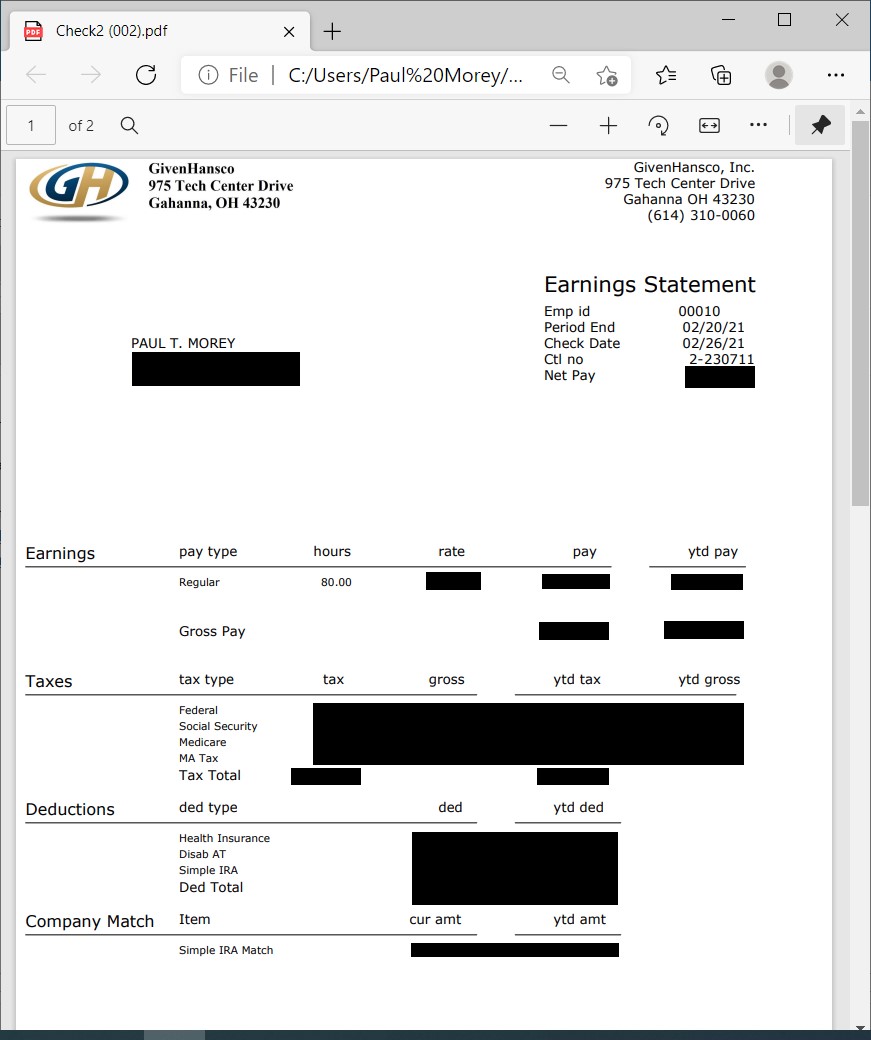
Task: Refresh the current page
Action: [x=146, y=75]
